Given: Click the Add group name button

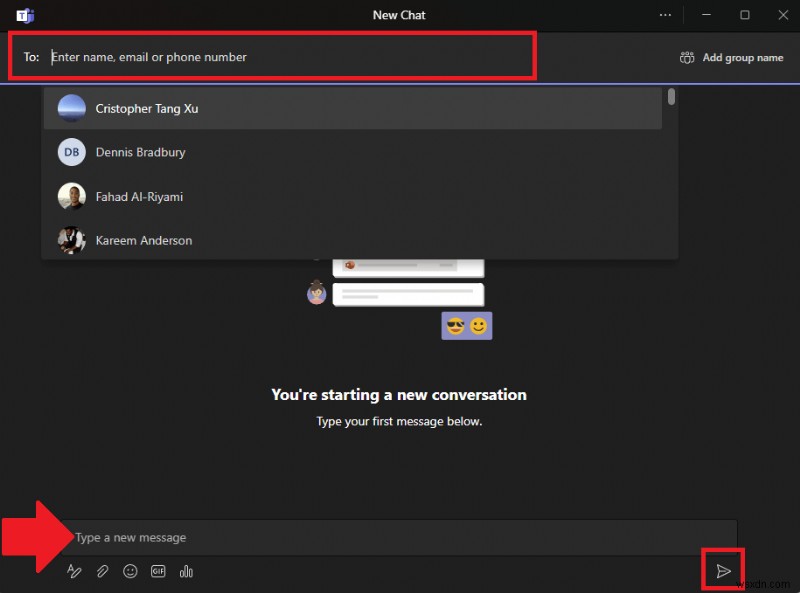Looking at the screenshot, I should coord(741,57).
